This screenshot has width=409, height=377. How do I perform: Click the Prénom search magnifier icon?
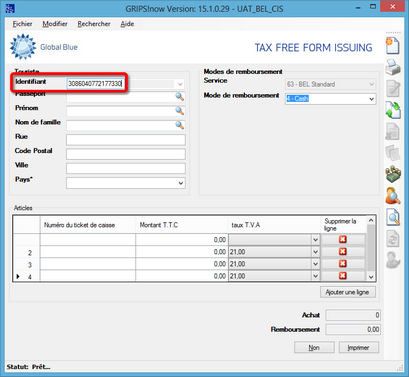pyautogui.click(x=180, y=111)
